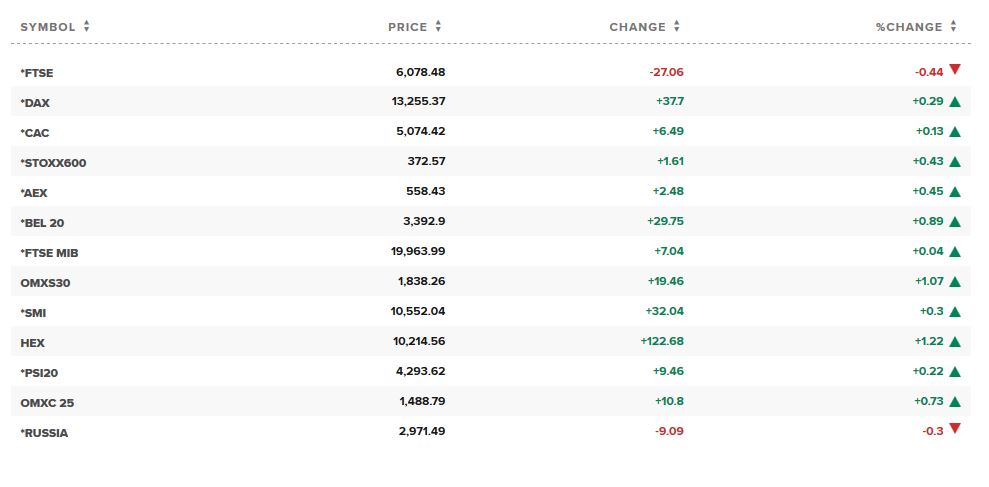Screen dimensions: 989x487
Task: Click the RUSSIA percent change -0.3
Action: [933, 431]
